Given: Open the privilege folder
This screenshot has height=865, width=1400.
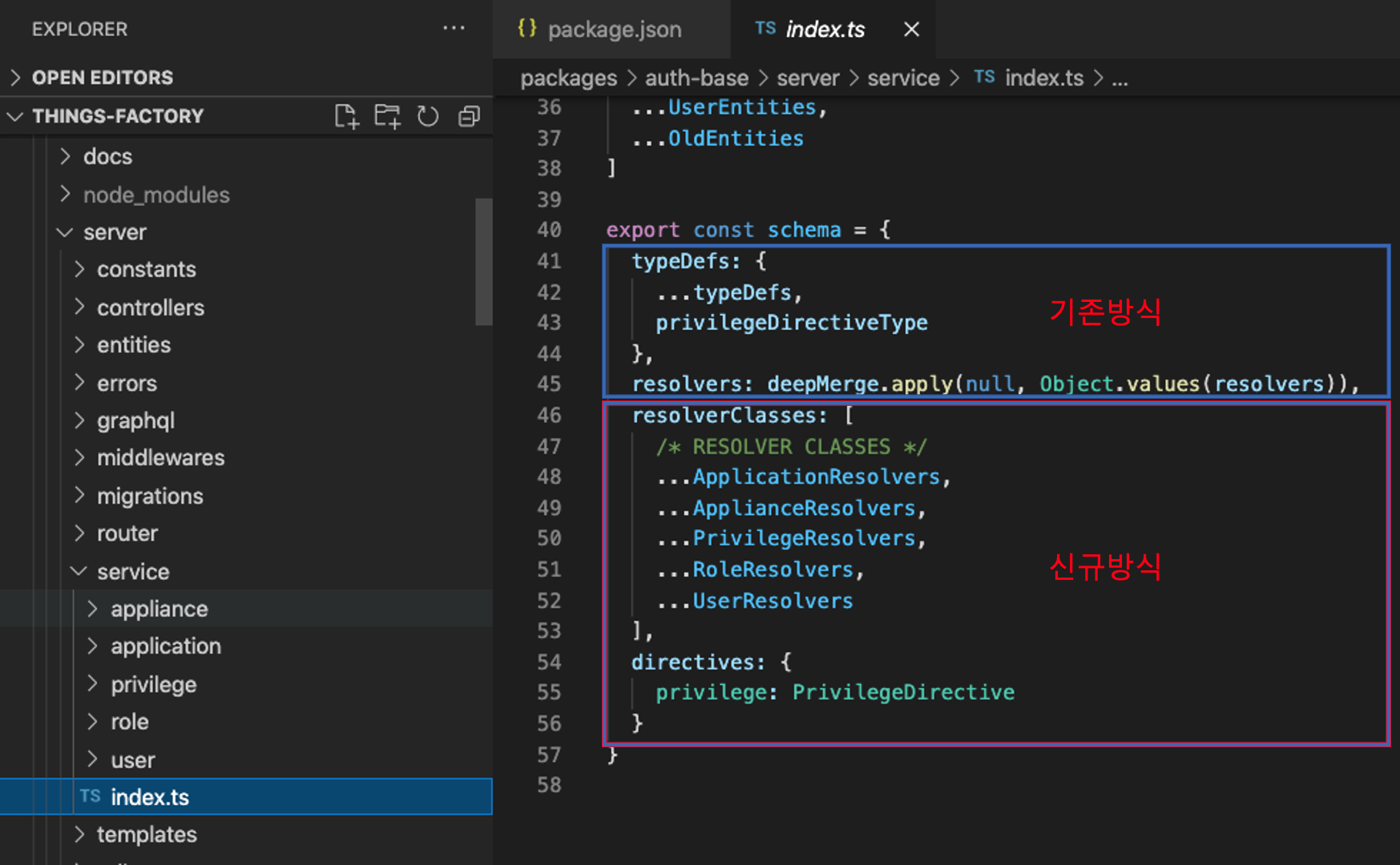Looking at the screenshot, I should (x=246, y=685).
